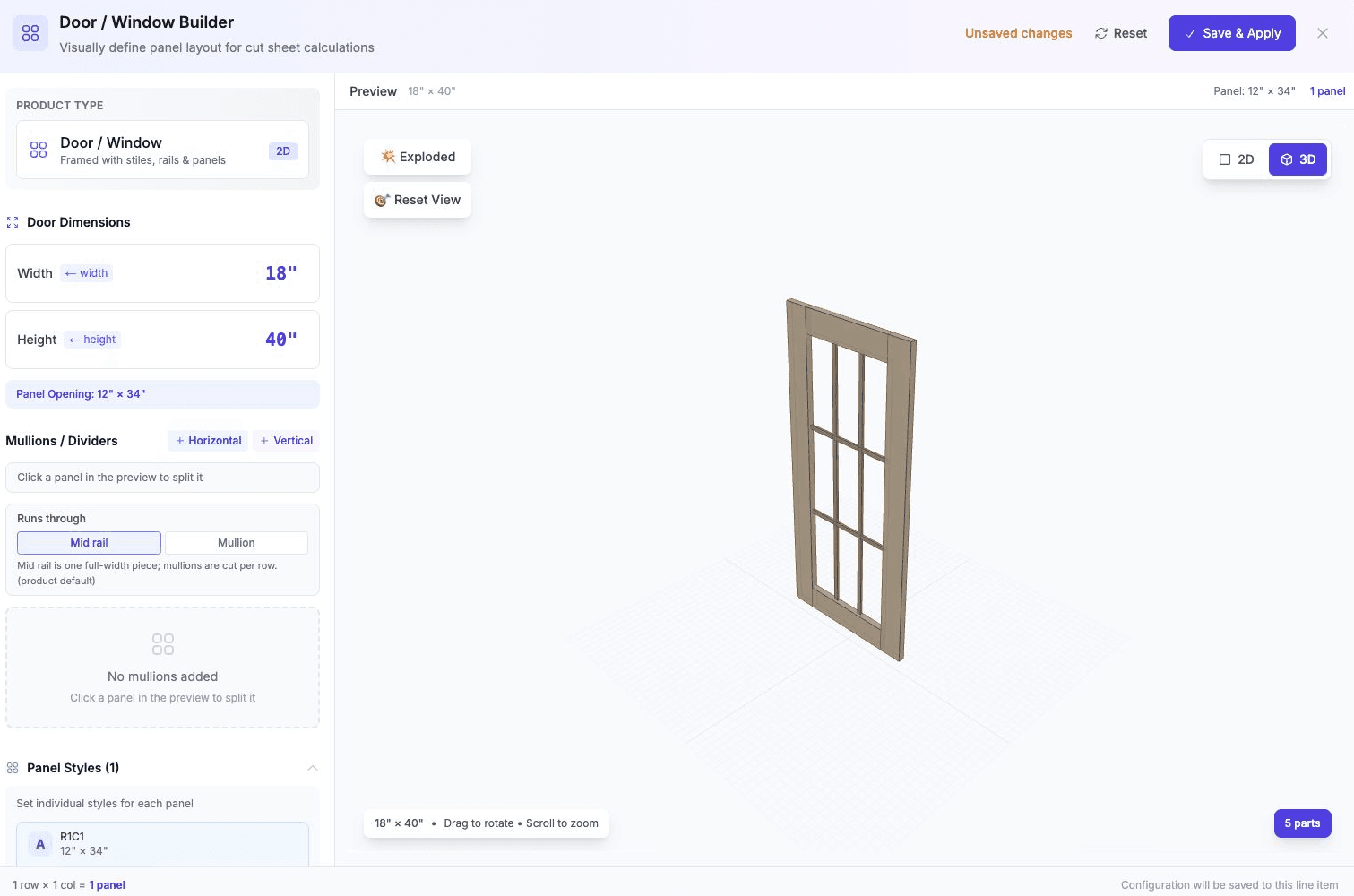Click the No mullions added placeholder text
The height and width of the screenshot is (896, 1354).
(x=163, y=676)
